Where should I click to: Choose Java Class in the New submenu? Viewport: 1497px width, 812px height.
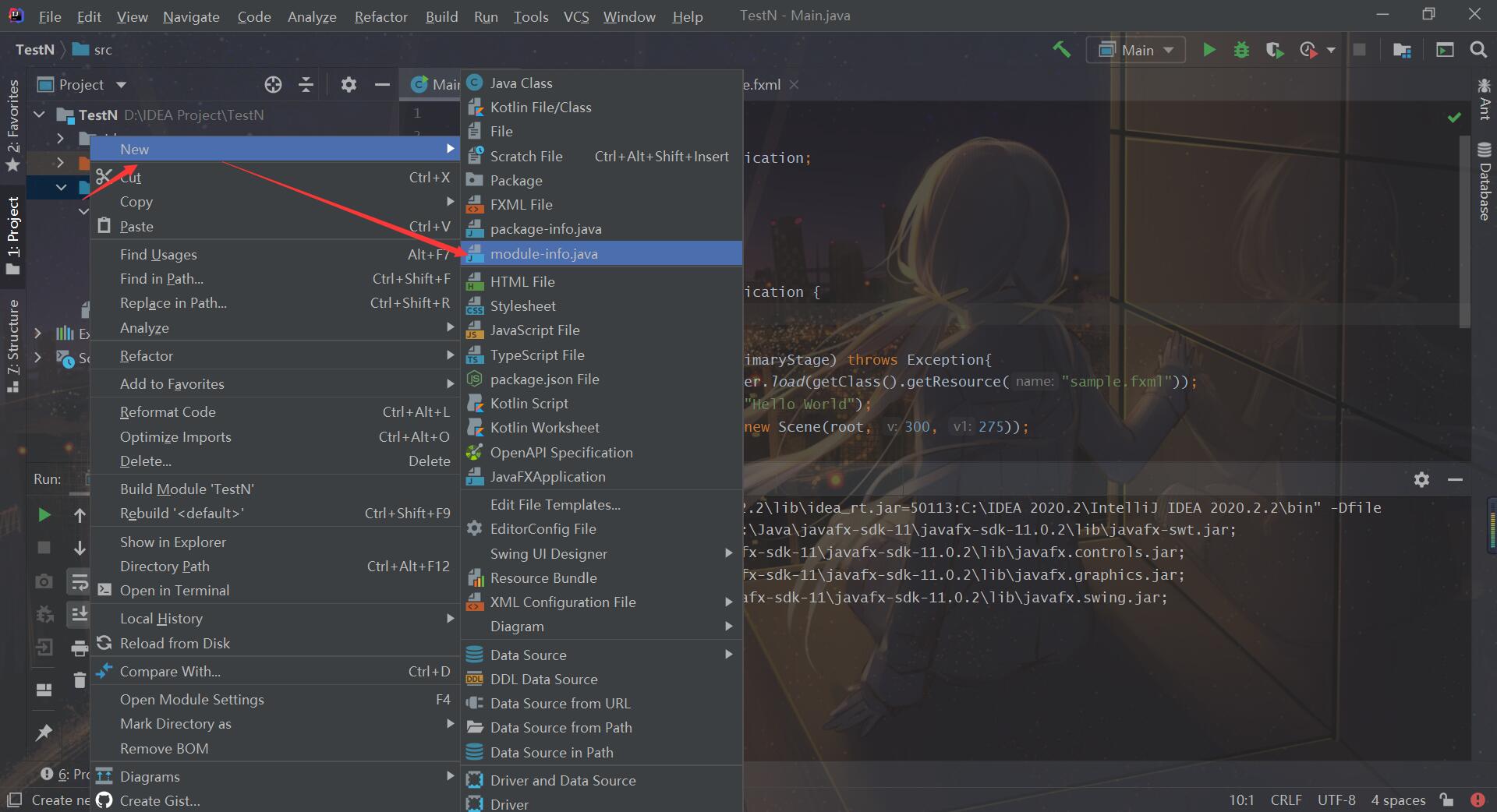coord(601,83)
